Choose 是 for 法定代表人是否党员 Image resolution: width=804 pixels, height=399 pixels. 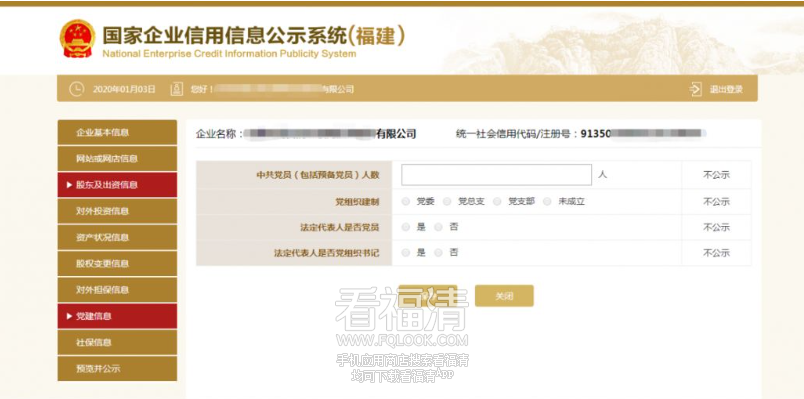tap(406, 227)
